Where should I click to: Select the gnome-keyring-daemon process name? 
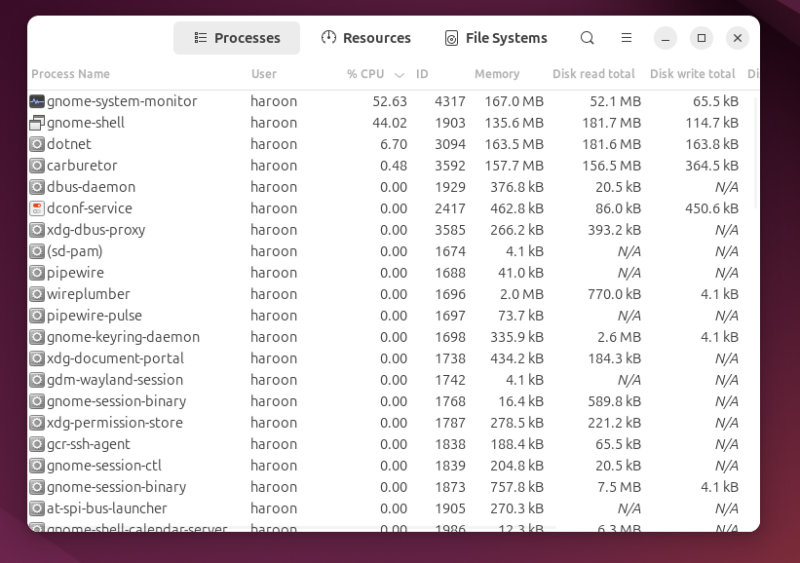123,337
